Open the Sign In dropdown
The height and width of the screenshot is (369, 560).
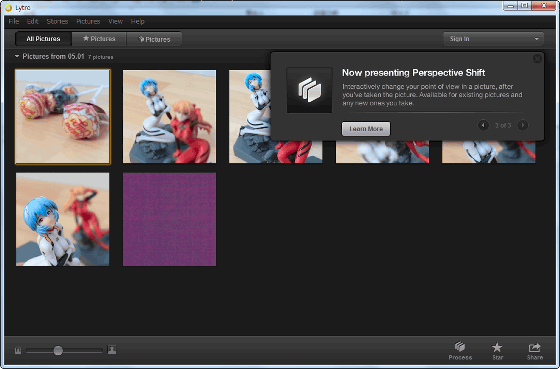[x=493, y=39]
